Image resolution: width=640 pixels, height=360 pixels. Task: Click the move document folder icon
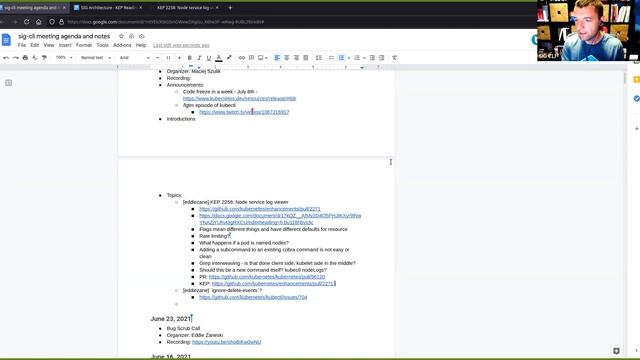click(x=131, y=36)
